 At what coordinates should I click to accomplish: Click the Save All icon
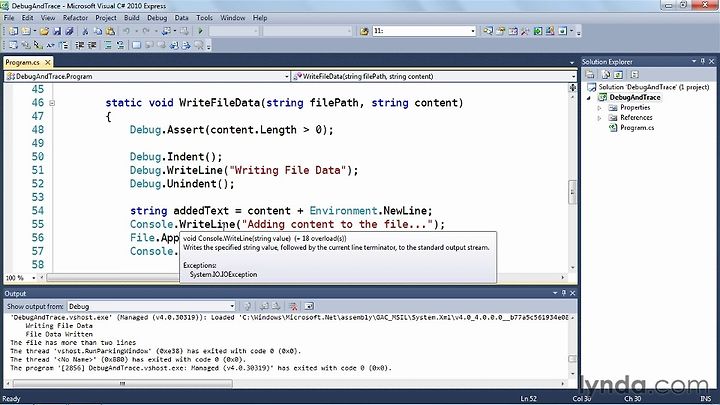(x=69, y=31)
